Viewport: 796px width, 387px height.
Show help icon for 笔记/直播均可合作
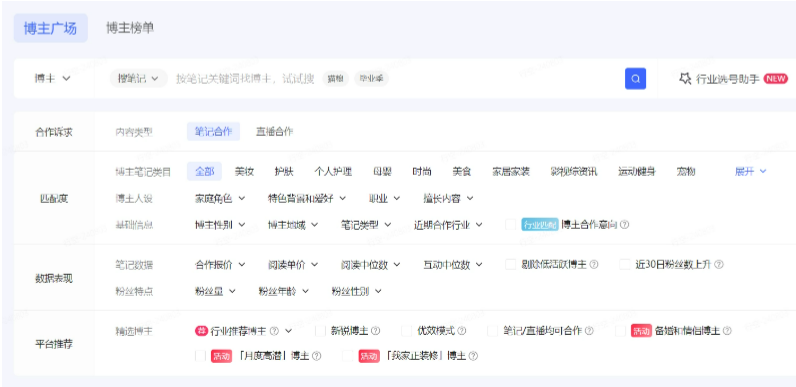[x=589, y=331]
